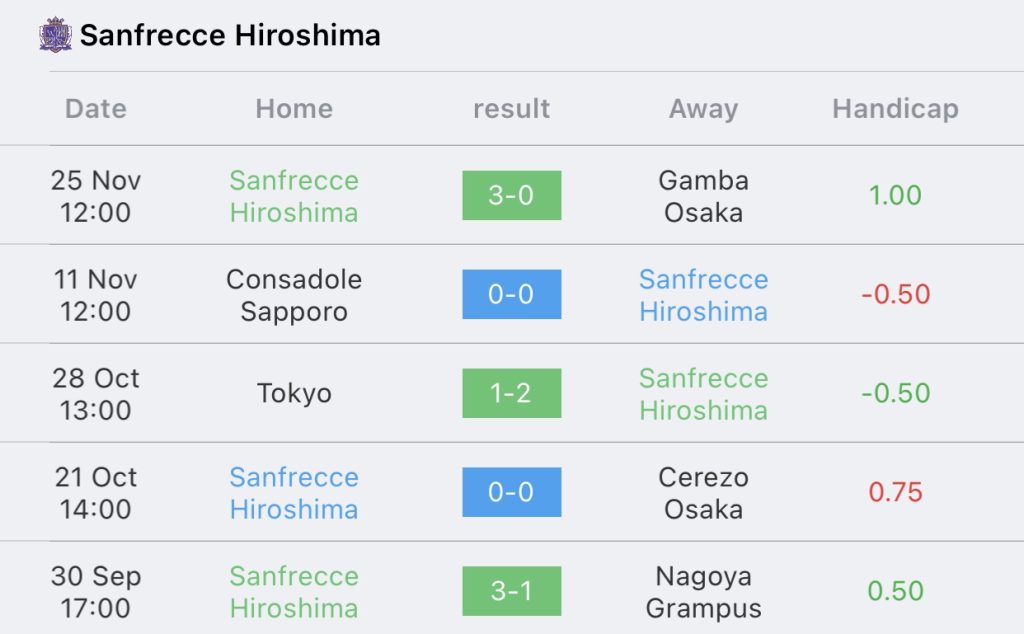Open the 1-2 result badge against Tokyo
Screen dimensions: 1024x634
511,393
